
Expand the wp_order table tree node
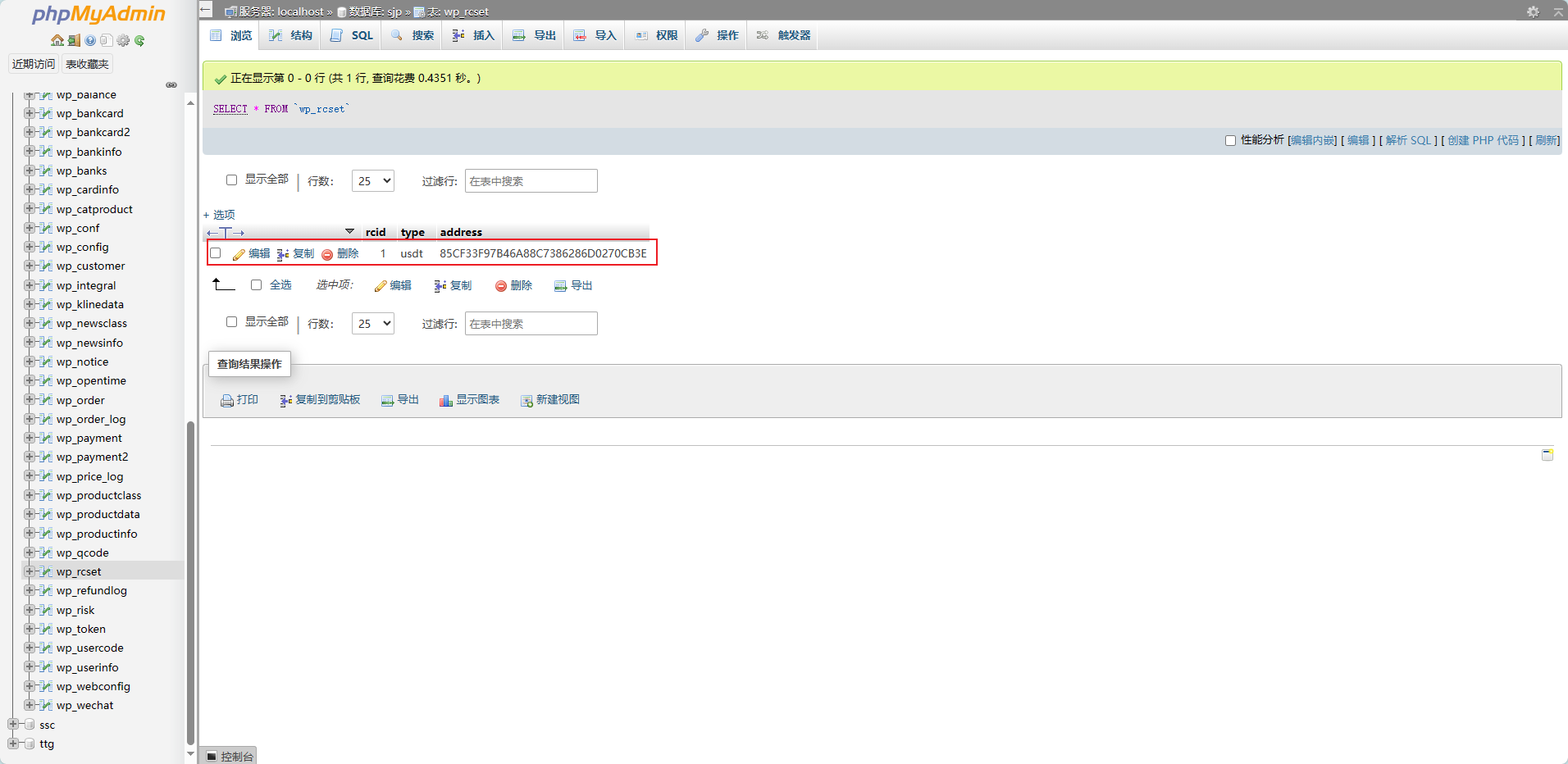[x=30, y=400]
